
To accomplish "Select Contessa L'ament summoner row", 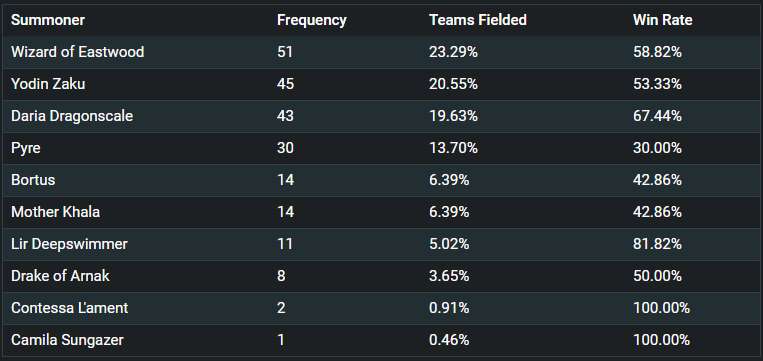I will 382,308.
